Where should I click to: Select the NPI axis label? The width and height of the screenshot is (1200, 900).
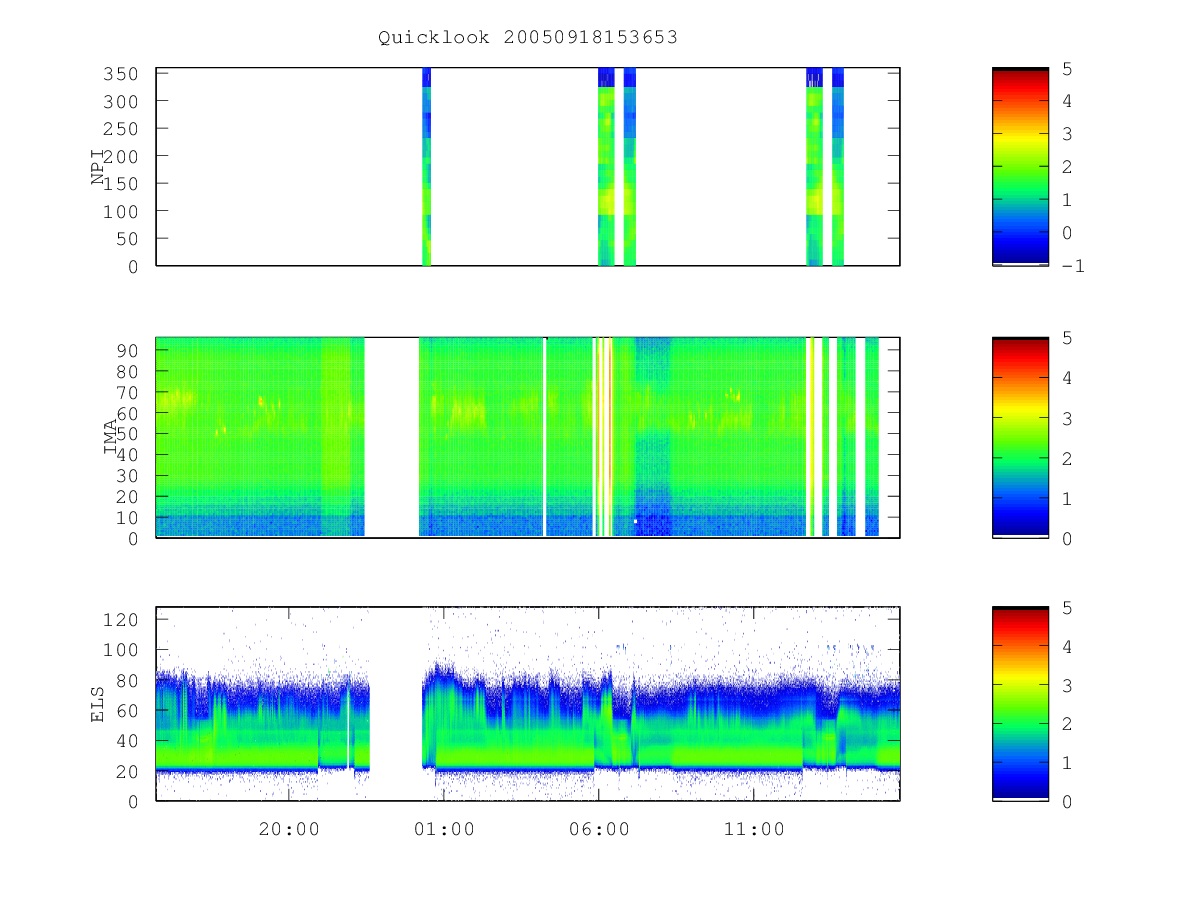pyautogui.click(x=99, y=167)
